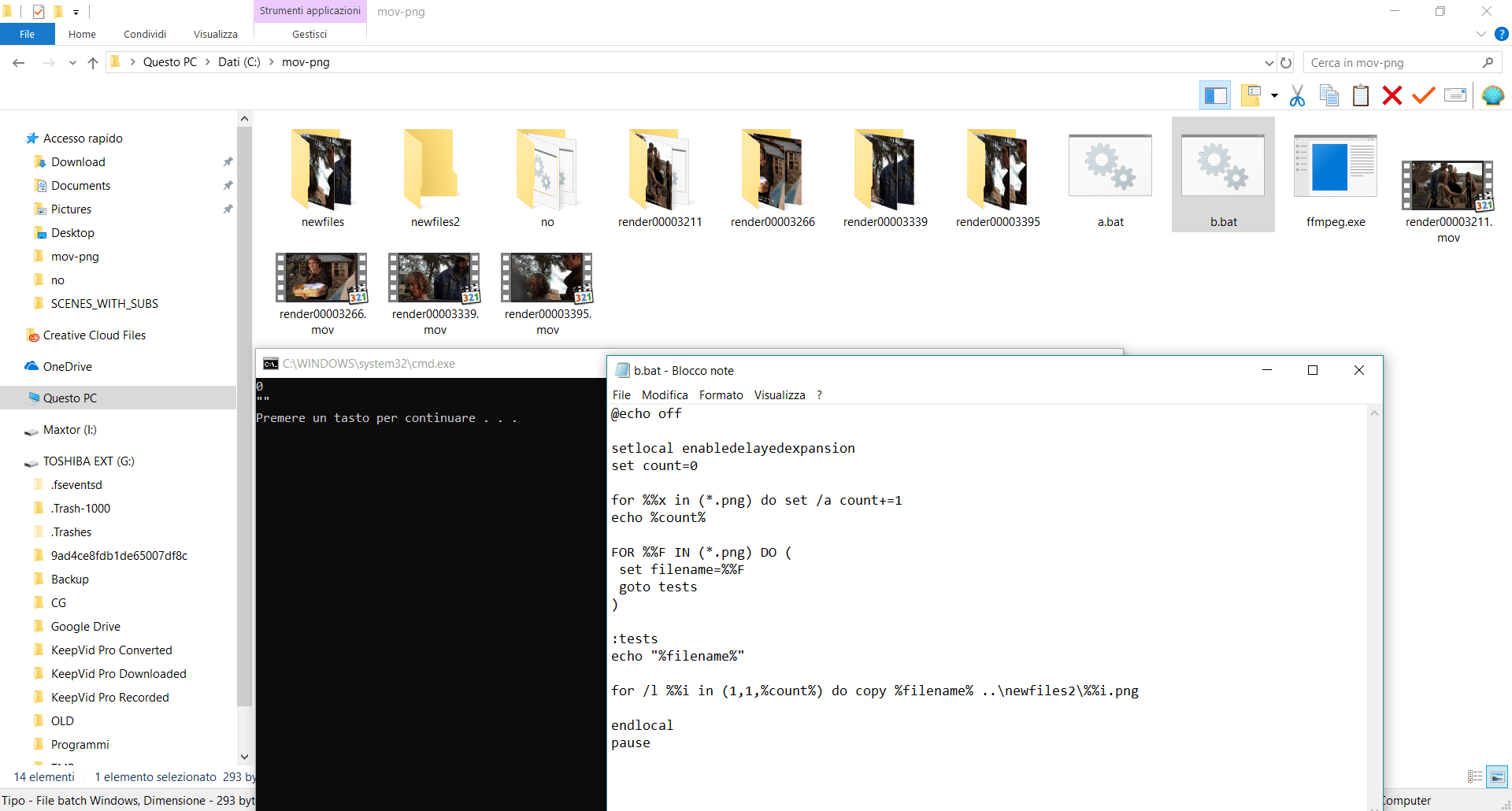
Task: Open the File ribbon tab
Action: [28, 34]
